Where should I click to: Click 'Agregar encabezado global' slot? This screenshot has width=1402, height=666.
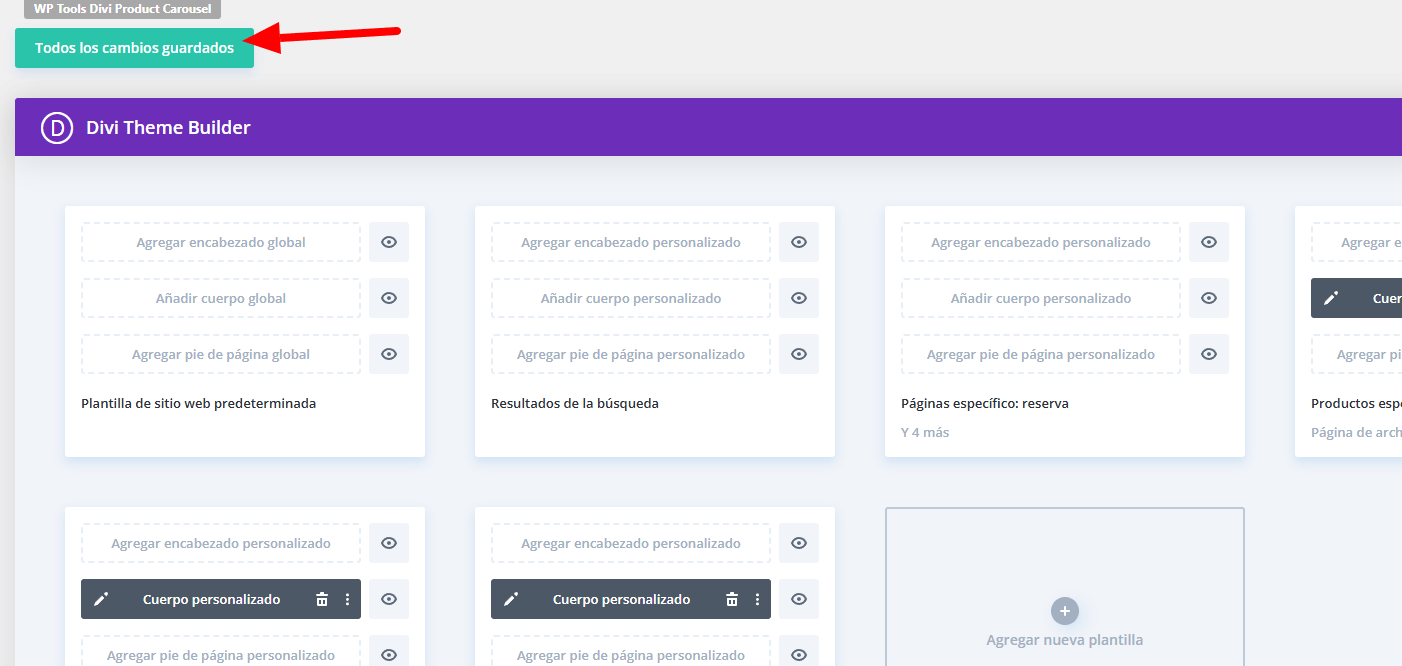click(x=221, y=242)
